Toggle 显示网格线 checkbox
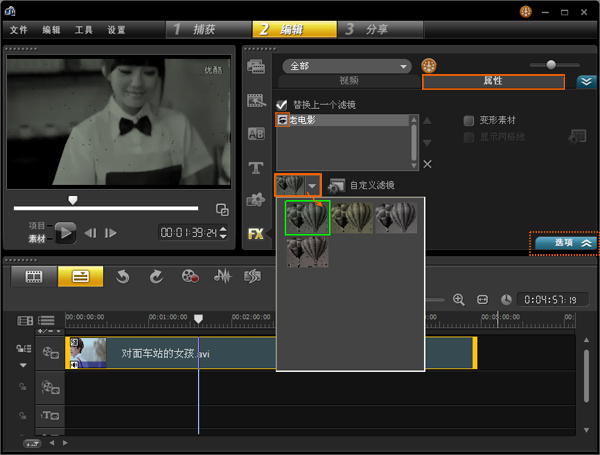 (x=468, y=137)
